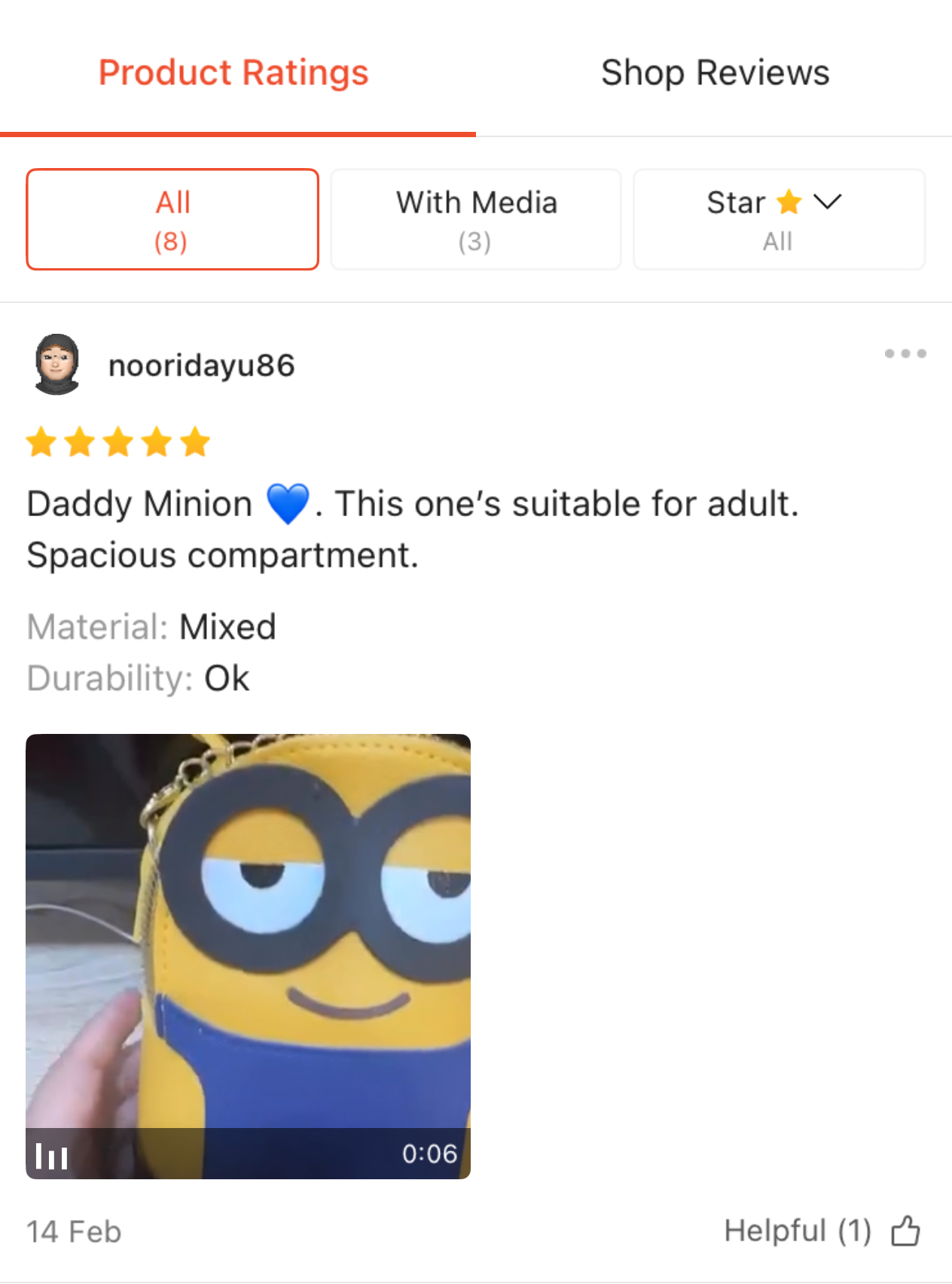Tap the five-star rating row
952x1284 pixels.
click(118, 442)
